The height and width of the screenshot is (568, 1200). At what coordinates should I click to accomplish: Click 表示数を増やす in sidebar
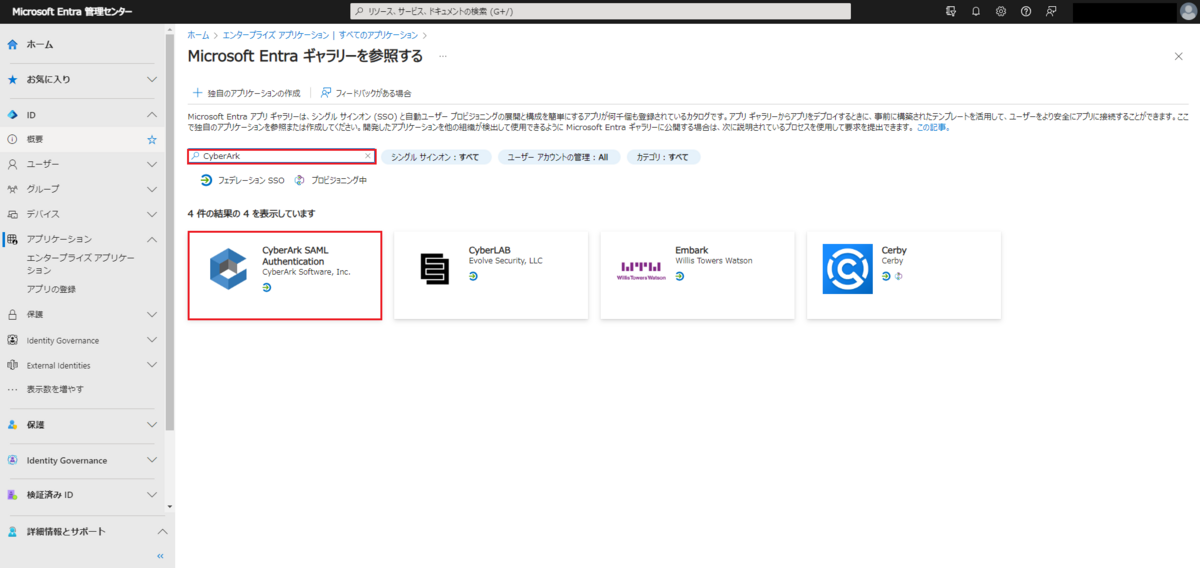(x=55, y=389)
